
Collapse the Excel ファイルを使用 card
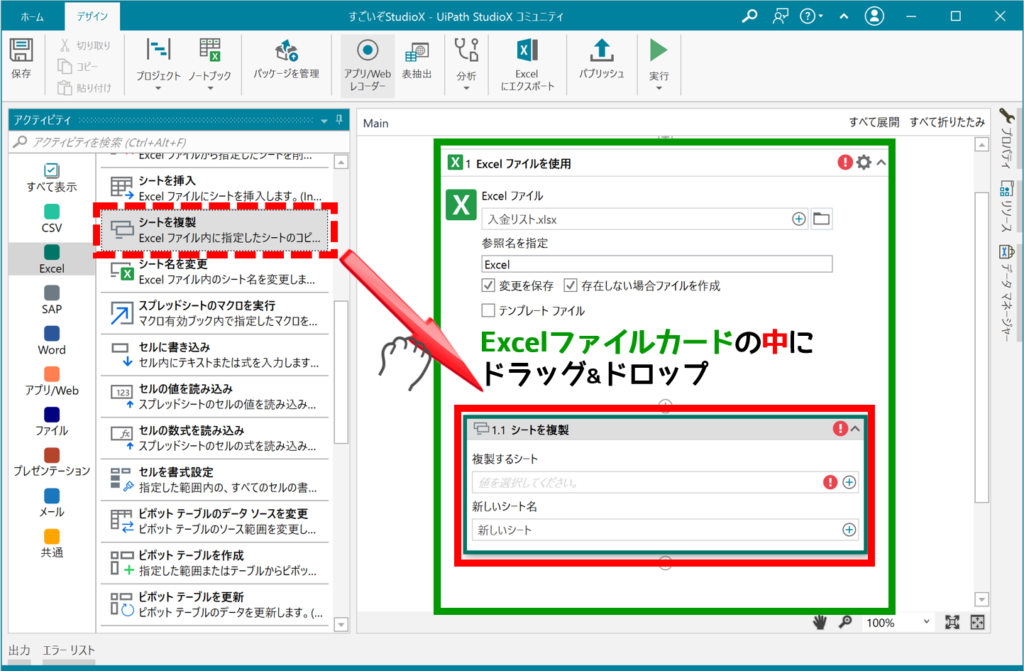pos(881,162)
